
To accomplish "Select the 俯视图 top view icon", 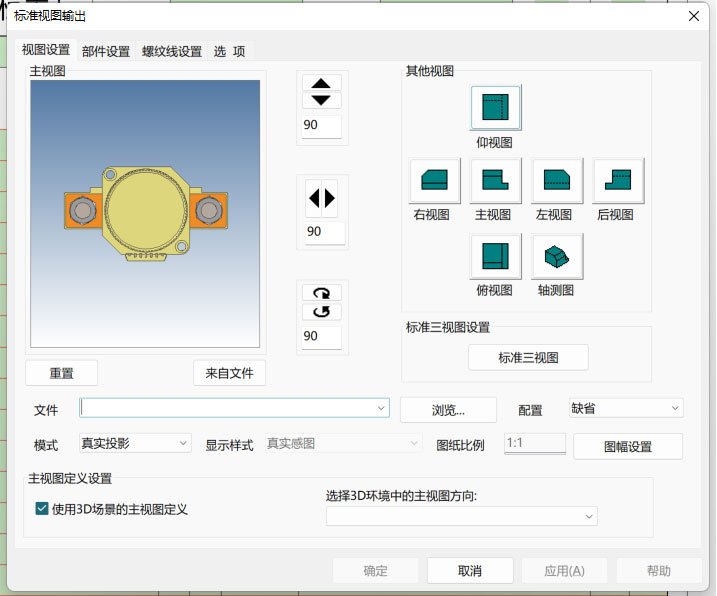I will click(x=495, y=256).
